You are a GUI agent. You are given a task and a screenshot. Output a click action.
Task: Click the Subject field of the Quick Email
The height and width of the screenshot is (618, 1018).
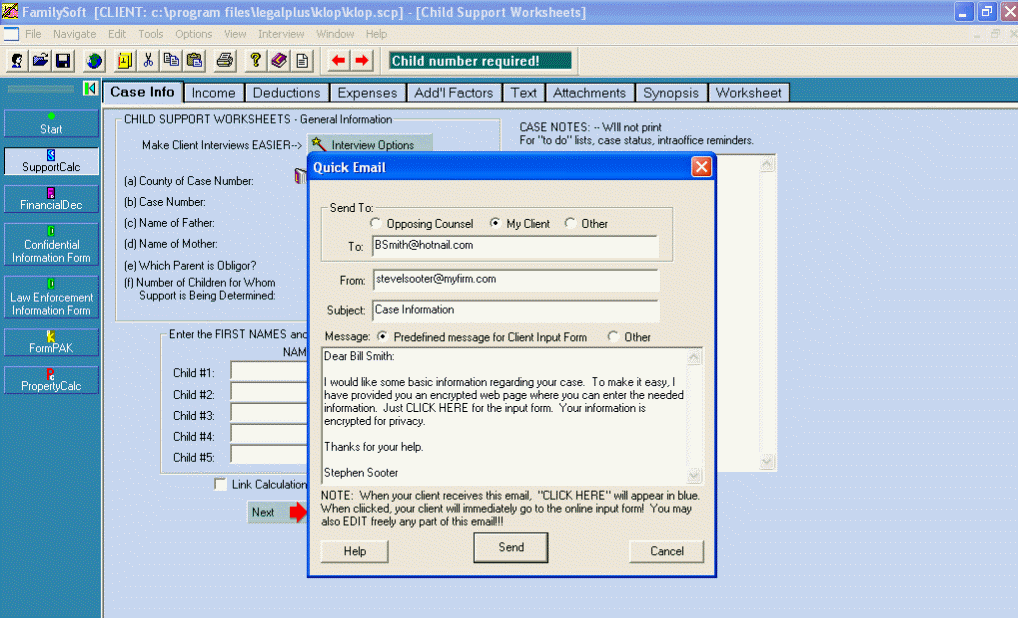(x=515, y=311)
